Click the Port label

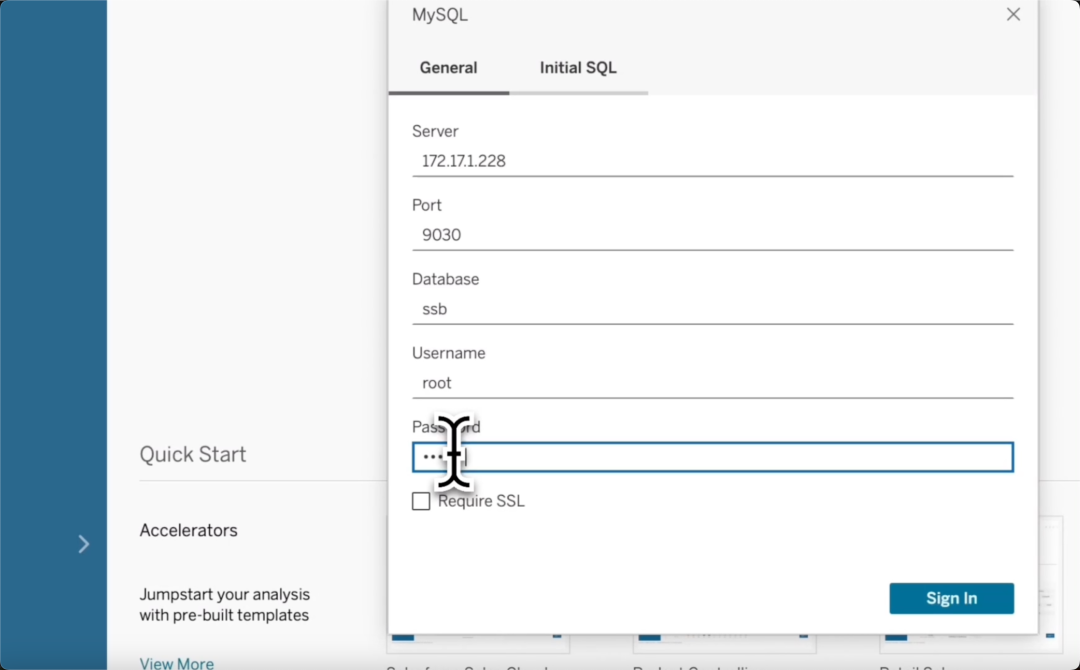click(x=426, y=205)
